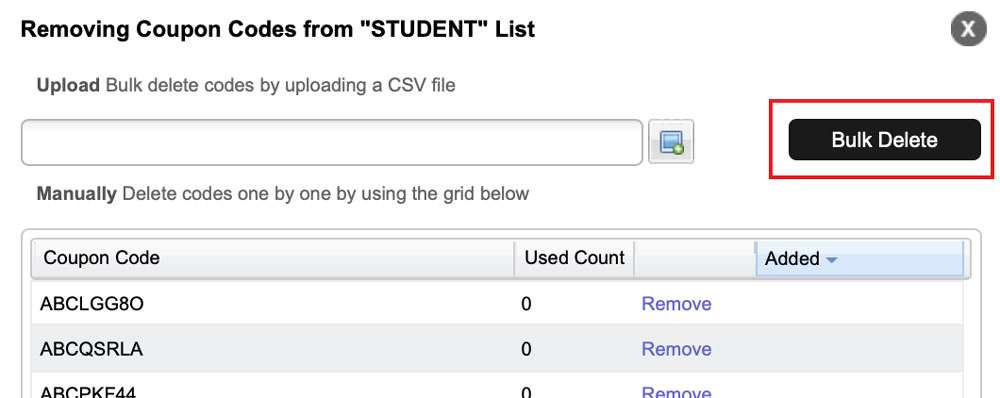Remove coupon code ABCPKE44
Image resolution: width=1000 pixels, height=398 pixels.
[x=676, y=392]
